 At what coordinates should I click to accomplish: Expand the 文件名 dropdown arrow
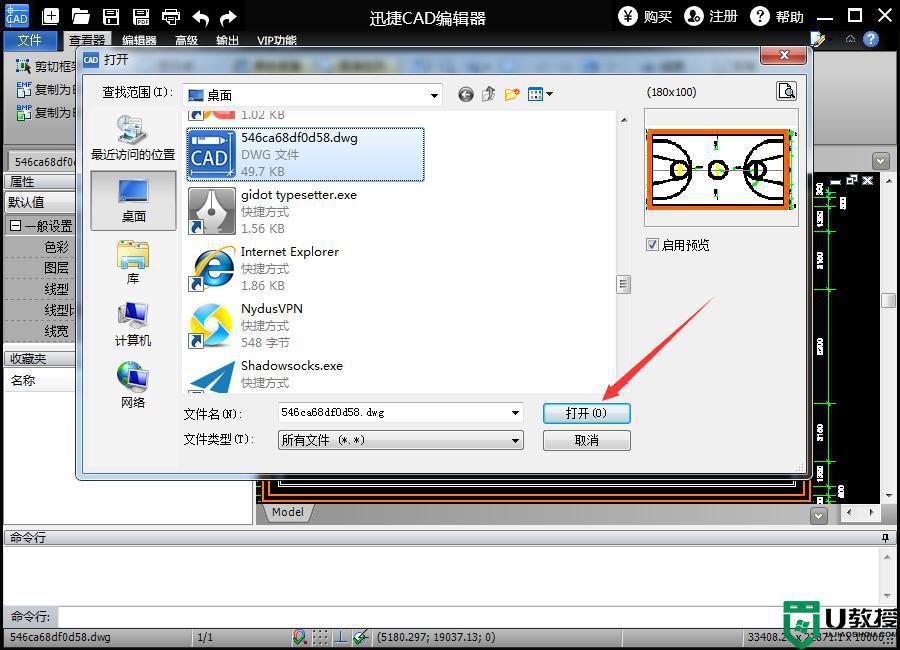click(x=515, y=412)
